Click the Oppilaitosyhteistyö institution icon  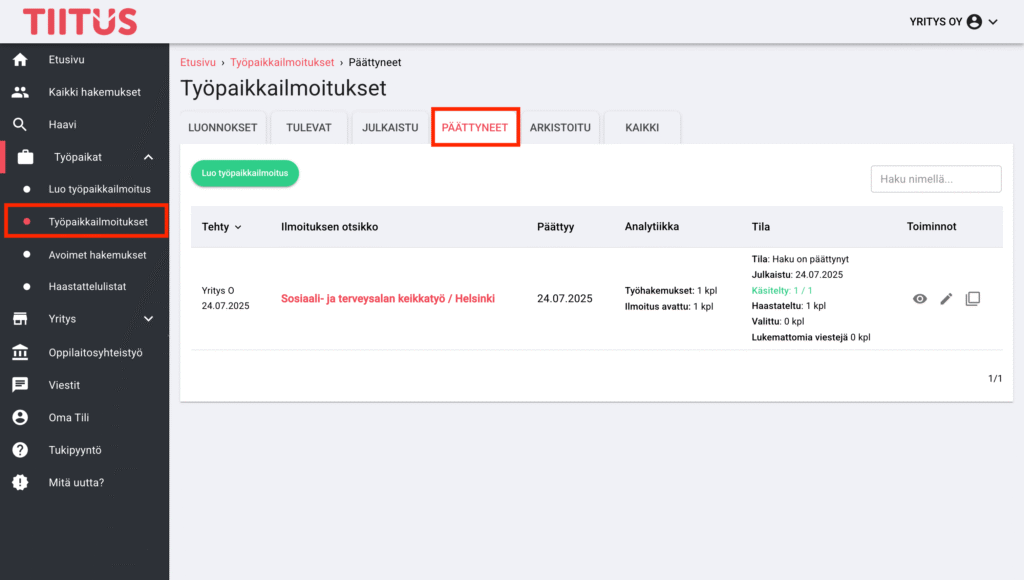pyautogui.click(x=20, y=352)
